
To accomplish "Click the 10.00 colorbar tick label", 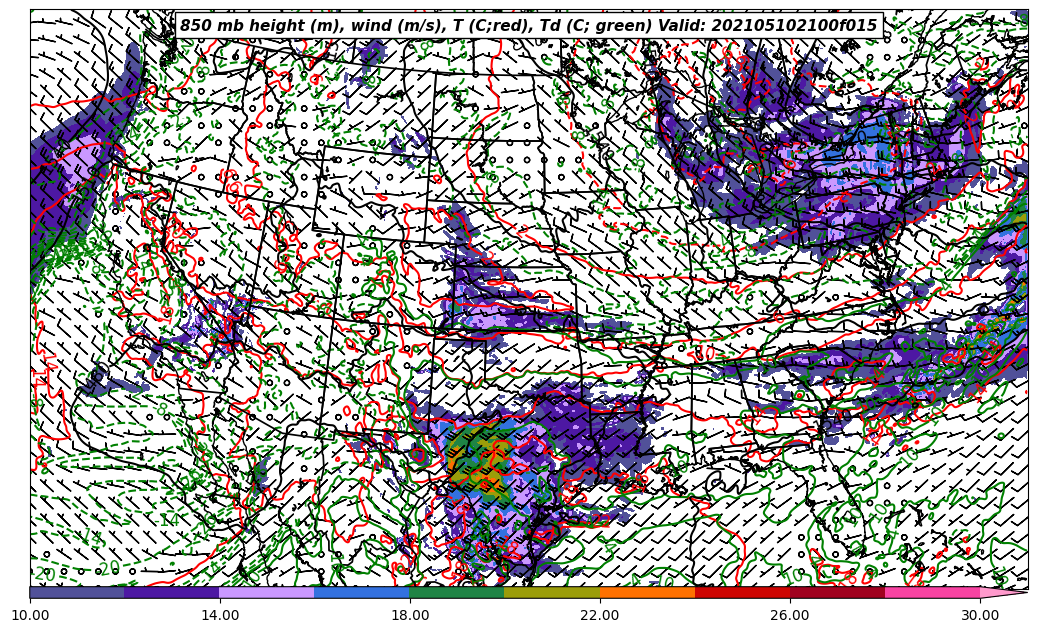I will point(30,616).
